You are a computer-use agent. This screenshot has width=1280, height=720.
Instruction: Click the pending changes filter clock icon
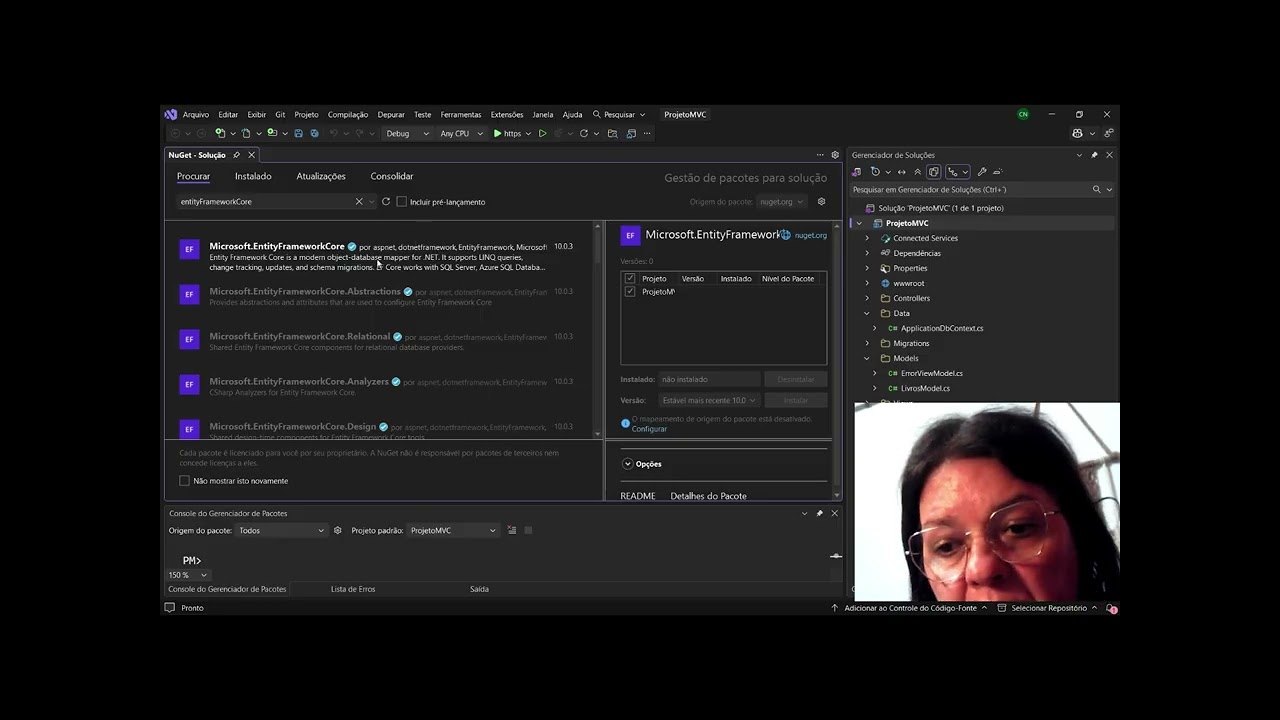875,172
